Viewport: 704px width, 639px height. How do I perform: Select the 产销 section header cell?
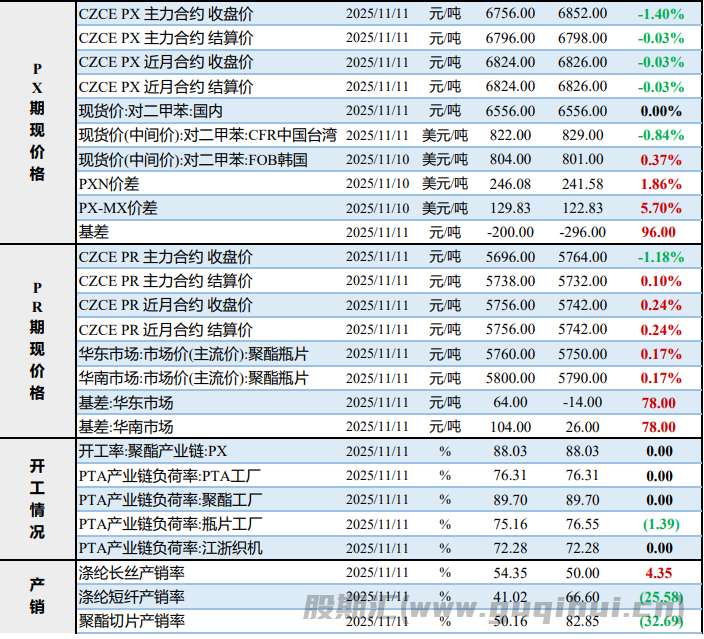coord(37,597)
